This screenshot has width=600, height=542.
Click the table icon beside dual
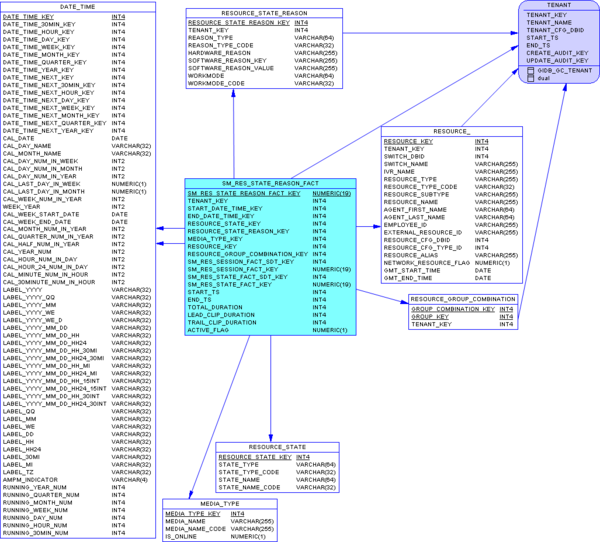530,78
